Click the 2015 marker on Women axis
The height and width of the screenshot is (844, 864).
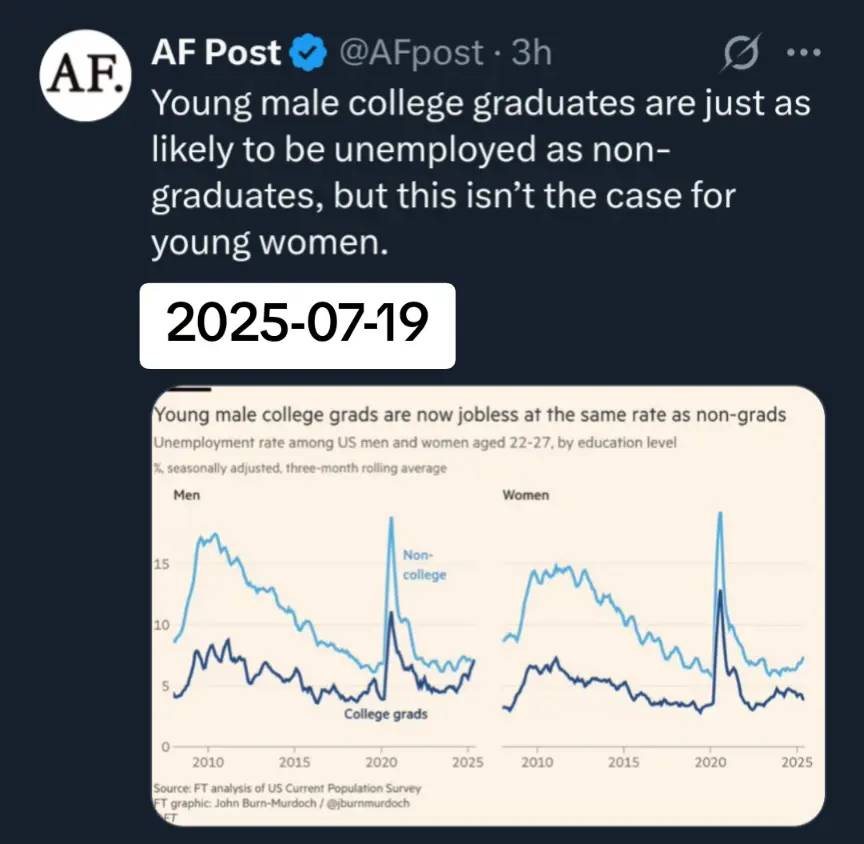(x=624, y=762)
